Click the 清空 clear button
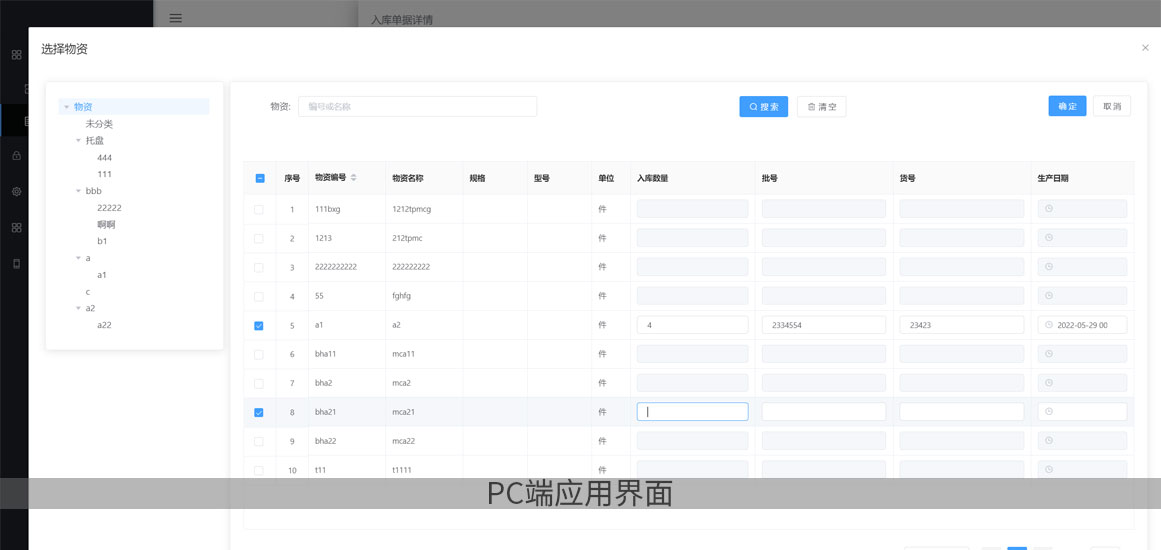 click(821, 107)
